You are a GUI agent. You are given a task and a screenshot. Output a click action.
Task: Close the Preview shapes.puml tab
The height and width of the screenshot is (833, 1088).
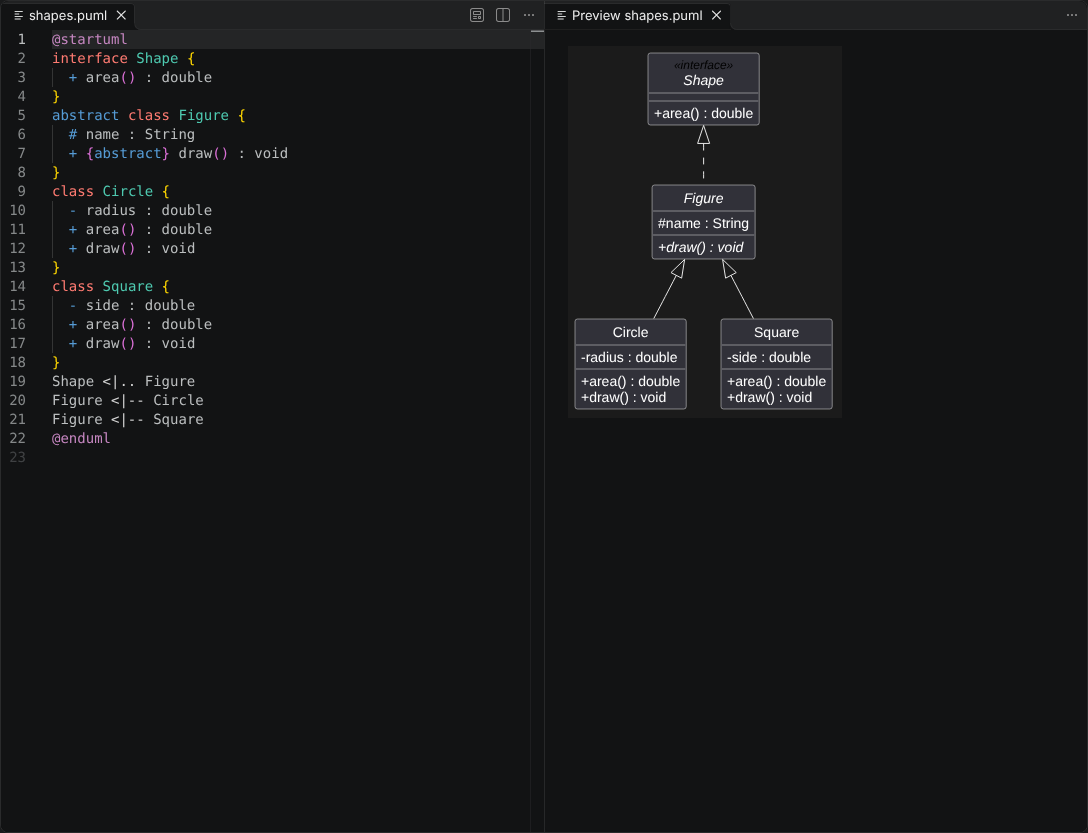click(x=717, y=15)
